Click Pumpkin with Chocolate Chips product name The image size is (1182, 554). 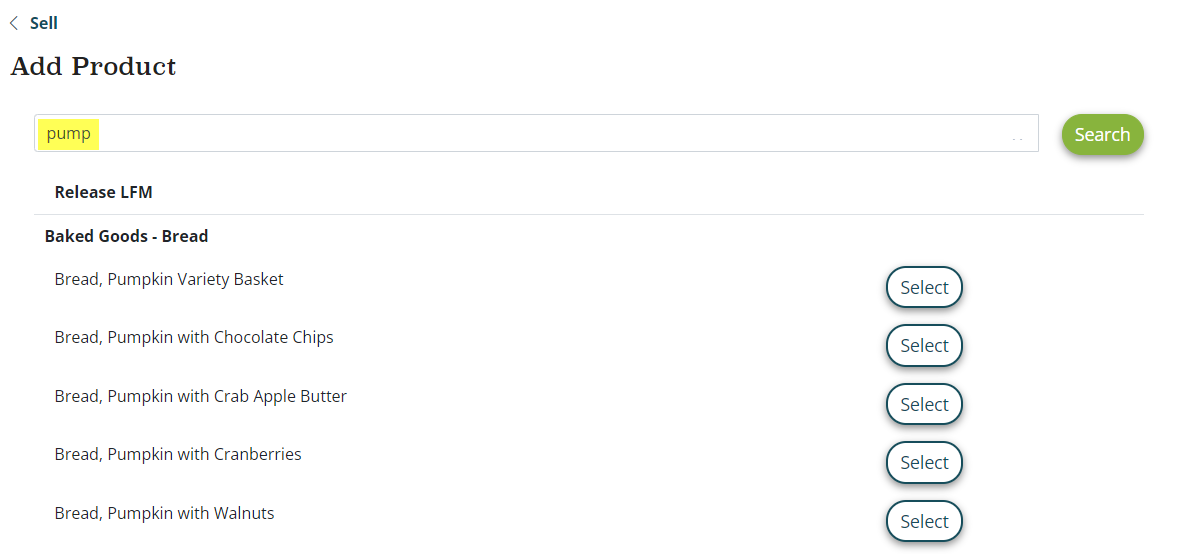[x=194, y=337]
